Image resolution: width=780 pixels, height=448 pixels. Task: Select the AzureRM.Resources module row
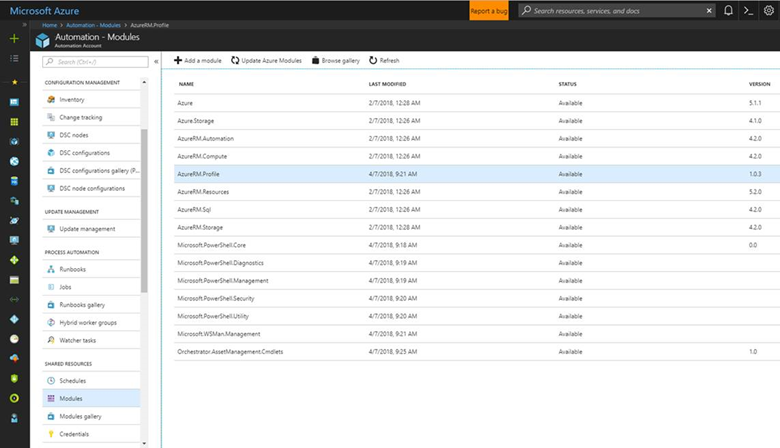[x=477, y=192]
